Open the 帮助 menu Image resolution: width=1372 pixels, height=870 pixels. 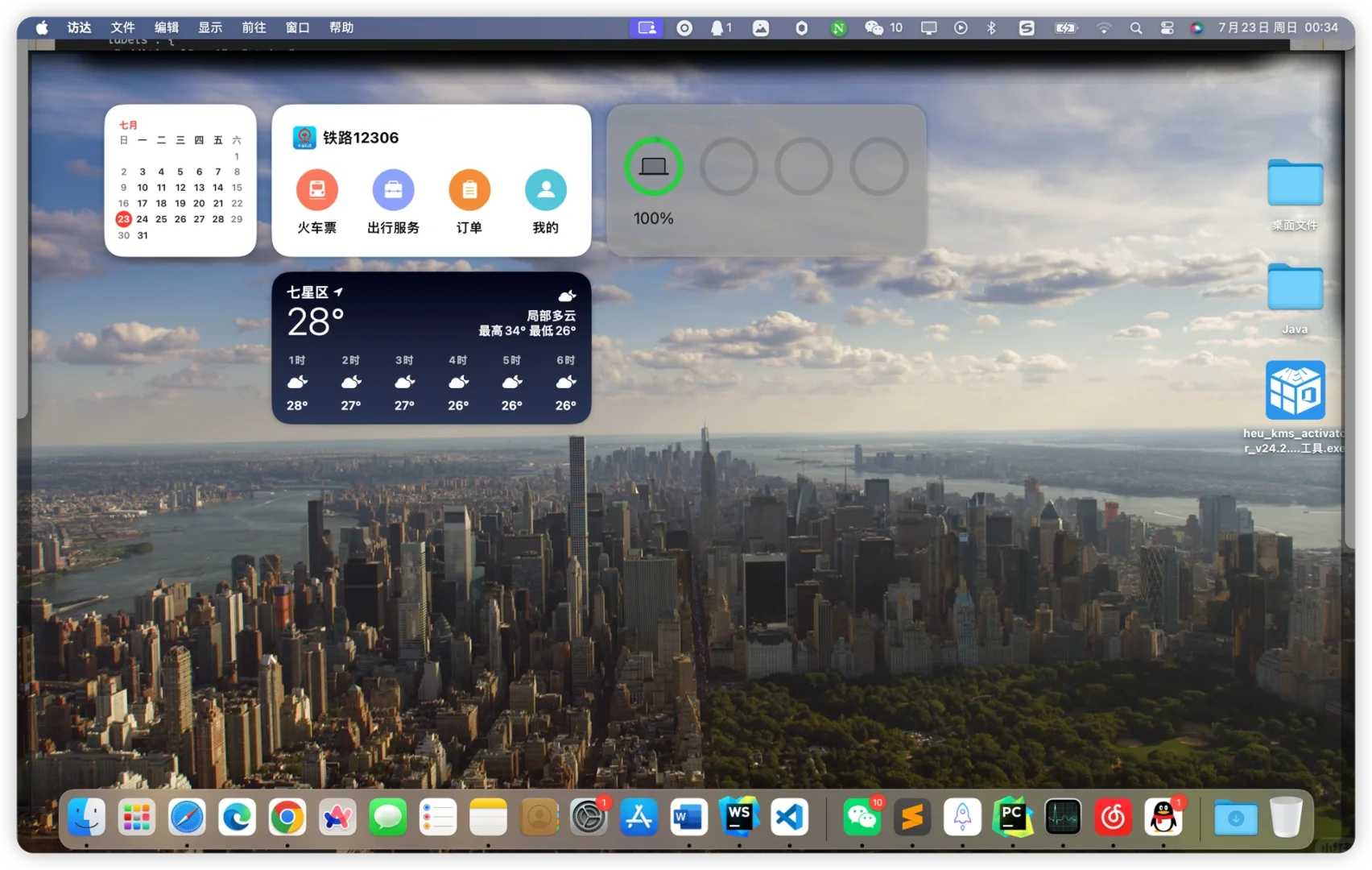coord(341,27)
